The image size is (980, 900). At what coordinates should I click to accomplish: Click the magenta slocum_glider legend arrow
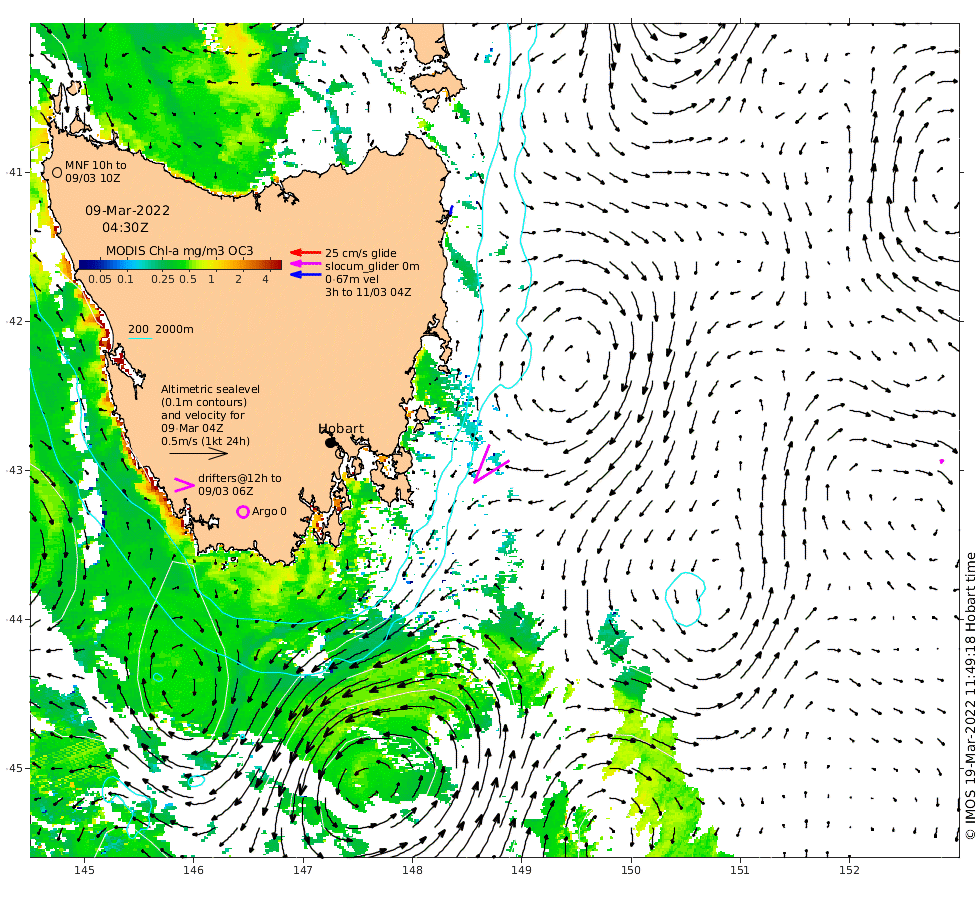click(x=305, y=264)
